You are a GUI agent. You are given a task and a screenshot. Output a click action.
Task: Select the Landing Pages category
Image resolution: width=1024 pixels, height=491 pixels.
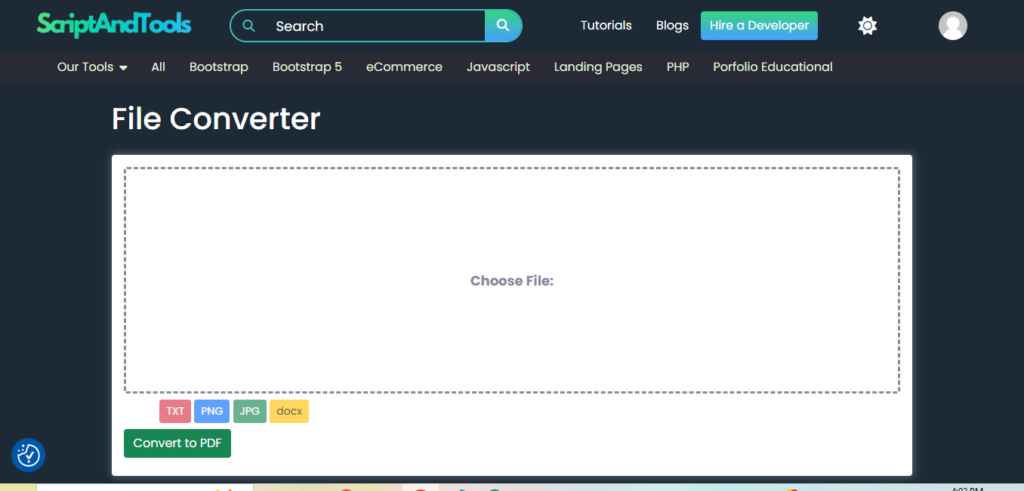pyautogui.click(x=598, y=67)
